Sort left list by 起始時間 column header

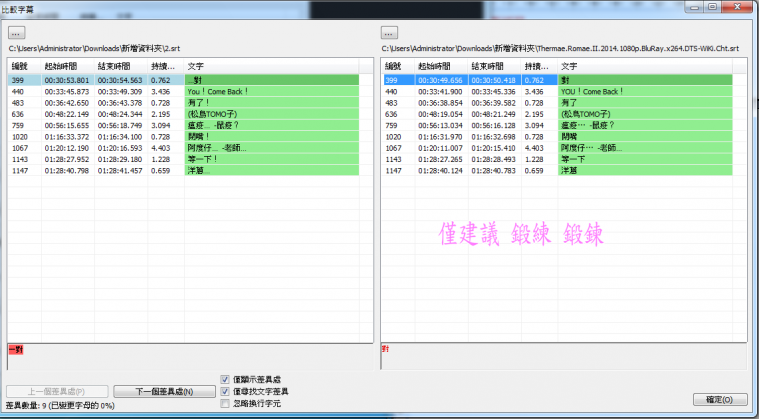(68, 66)
